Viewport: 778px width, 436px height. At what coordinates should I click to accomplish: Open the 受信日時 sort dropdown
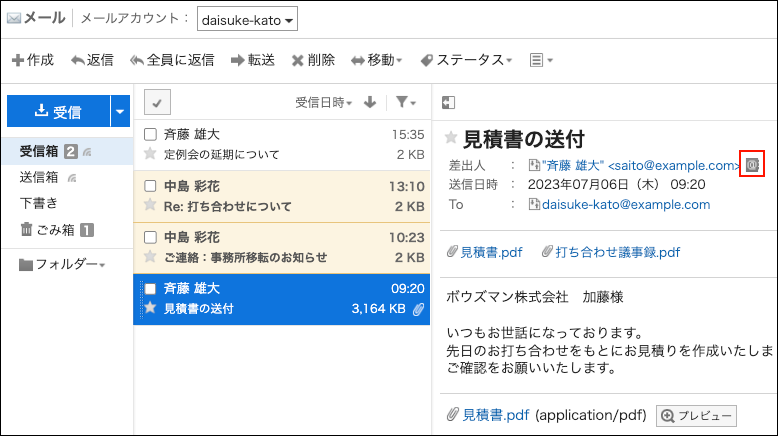(324, 102)
